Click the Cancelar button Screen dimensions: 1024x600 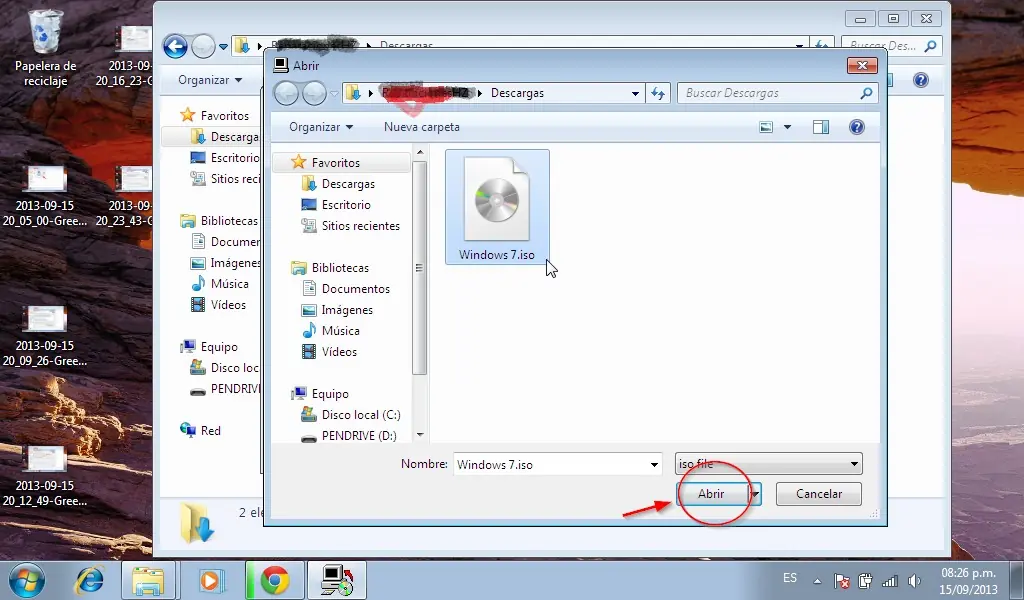[x=818, y=494]
